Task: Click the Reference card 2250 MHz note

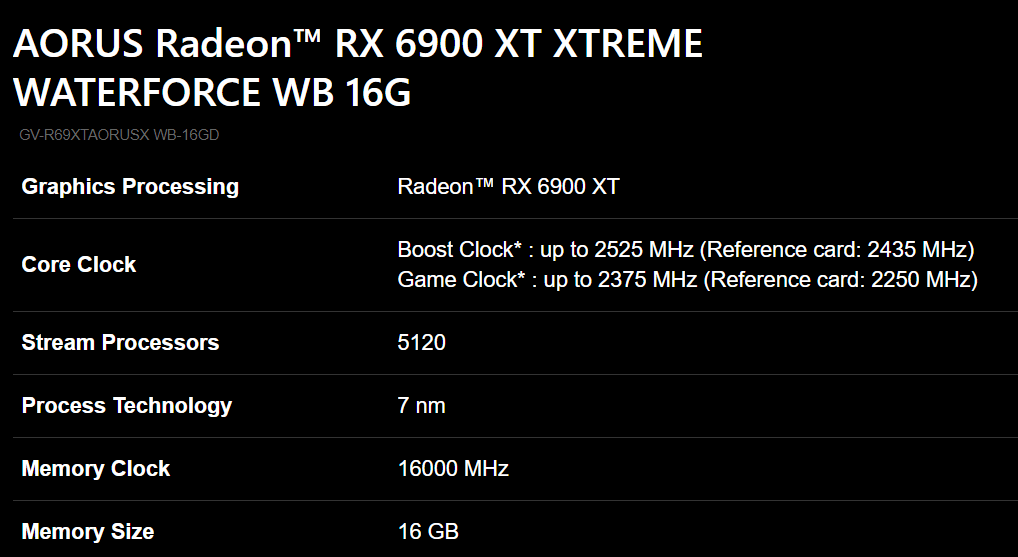Action: click(x=840, y=280)
